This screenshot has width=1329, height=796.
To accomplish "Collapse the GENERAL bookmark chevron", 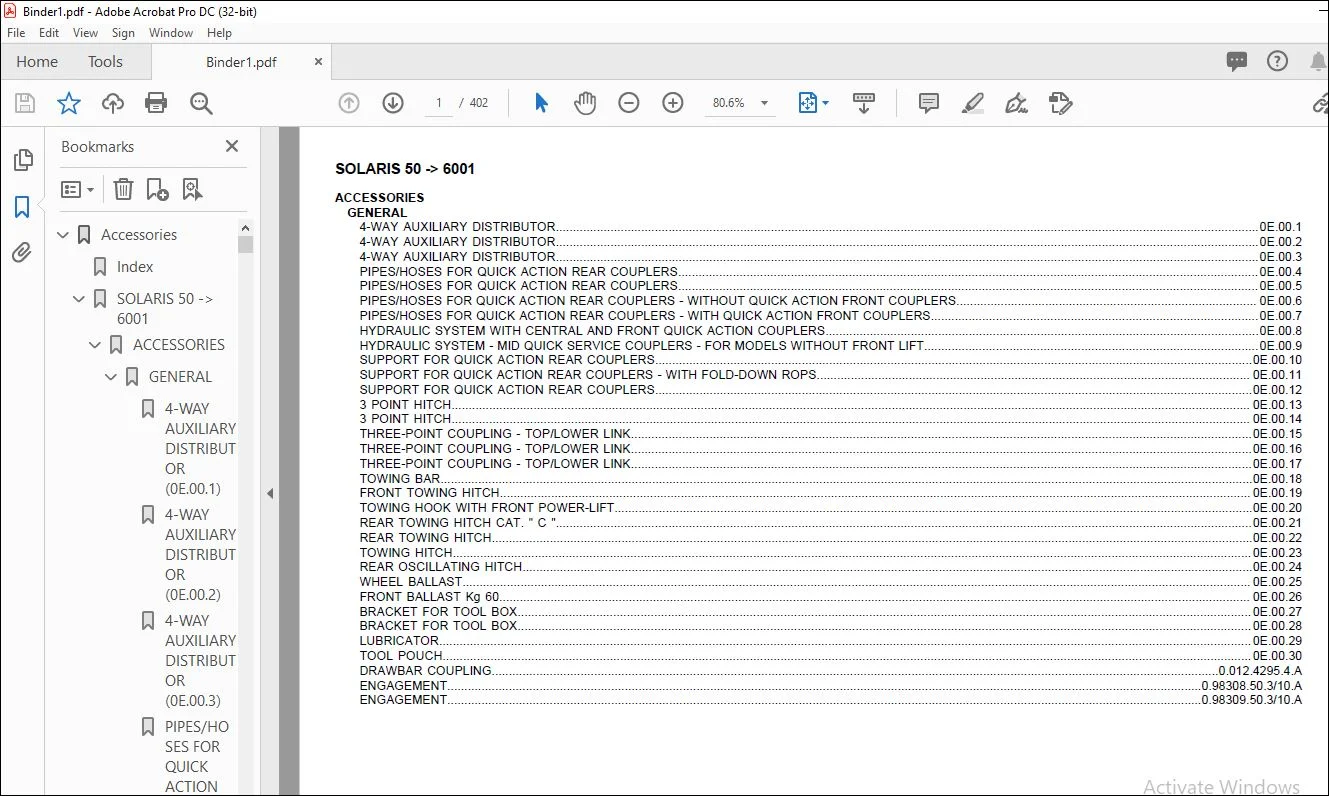I will (x=111, y=377).
